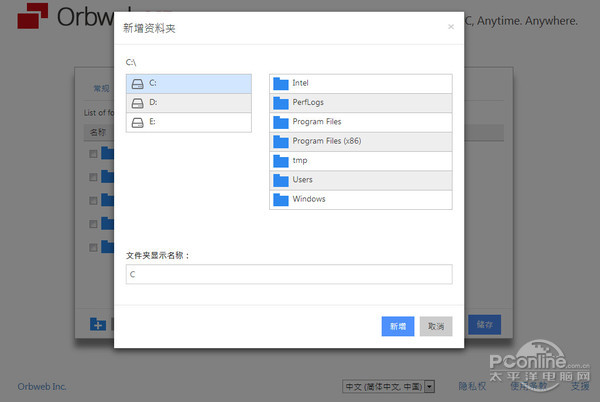Select the D: drive icon
The width and height of the screenshot is (600, 402).
point(137,102)
